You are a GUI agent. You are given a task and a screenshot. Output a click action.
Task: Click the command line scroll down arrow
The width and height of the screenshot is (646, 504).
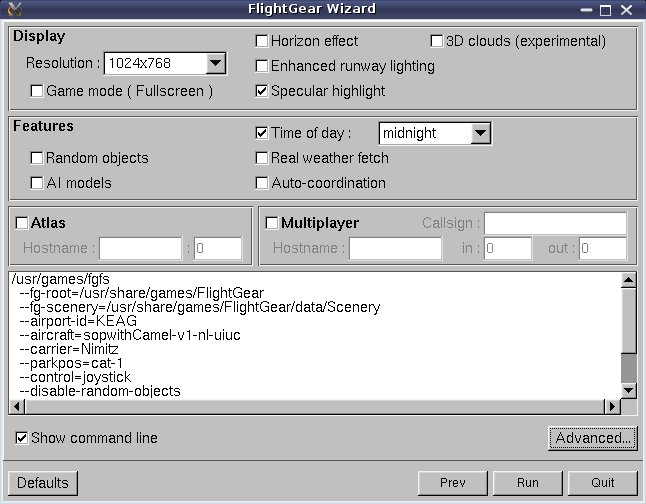pyautogui.click(x=628, y=390)
